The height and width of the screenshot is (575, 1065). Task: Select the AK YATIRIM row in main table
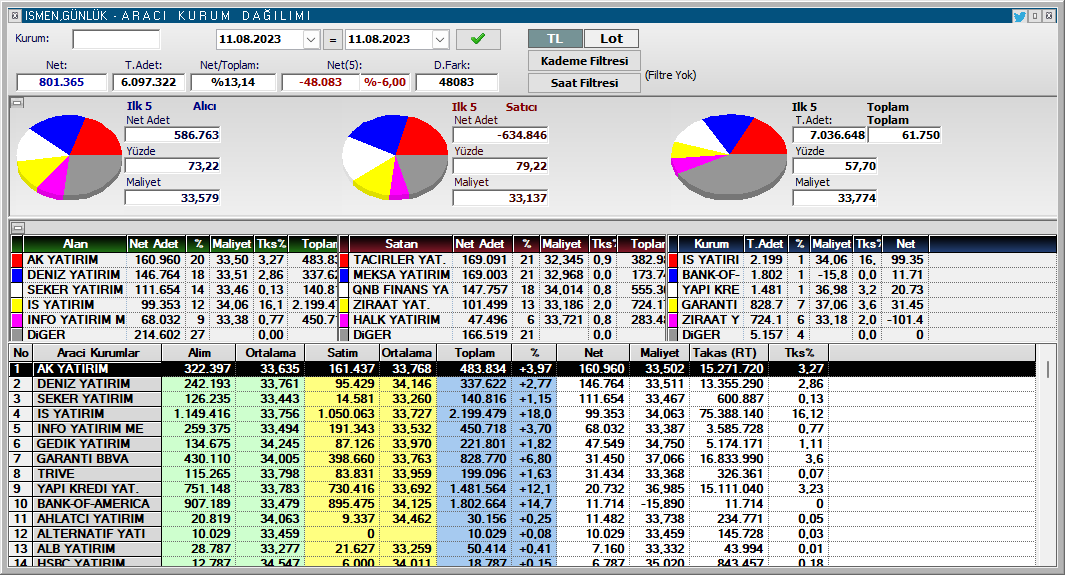522,369
